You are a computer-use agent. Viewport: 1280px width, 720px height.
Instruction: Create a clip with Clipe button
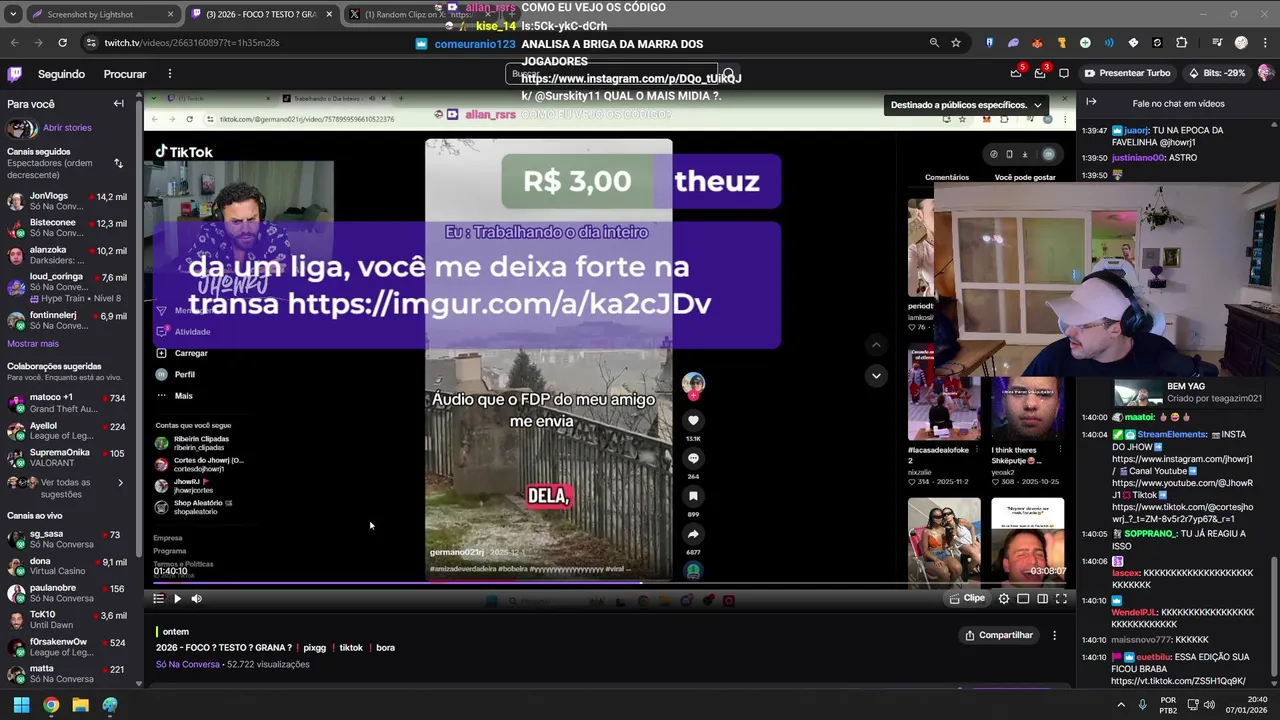[x=967, y=599]
